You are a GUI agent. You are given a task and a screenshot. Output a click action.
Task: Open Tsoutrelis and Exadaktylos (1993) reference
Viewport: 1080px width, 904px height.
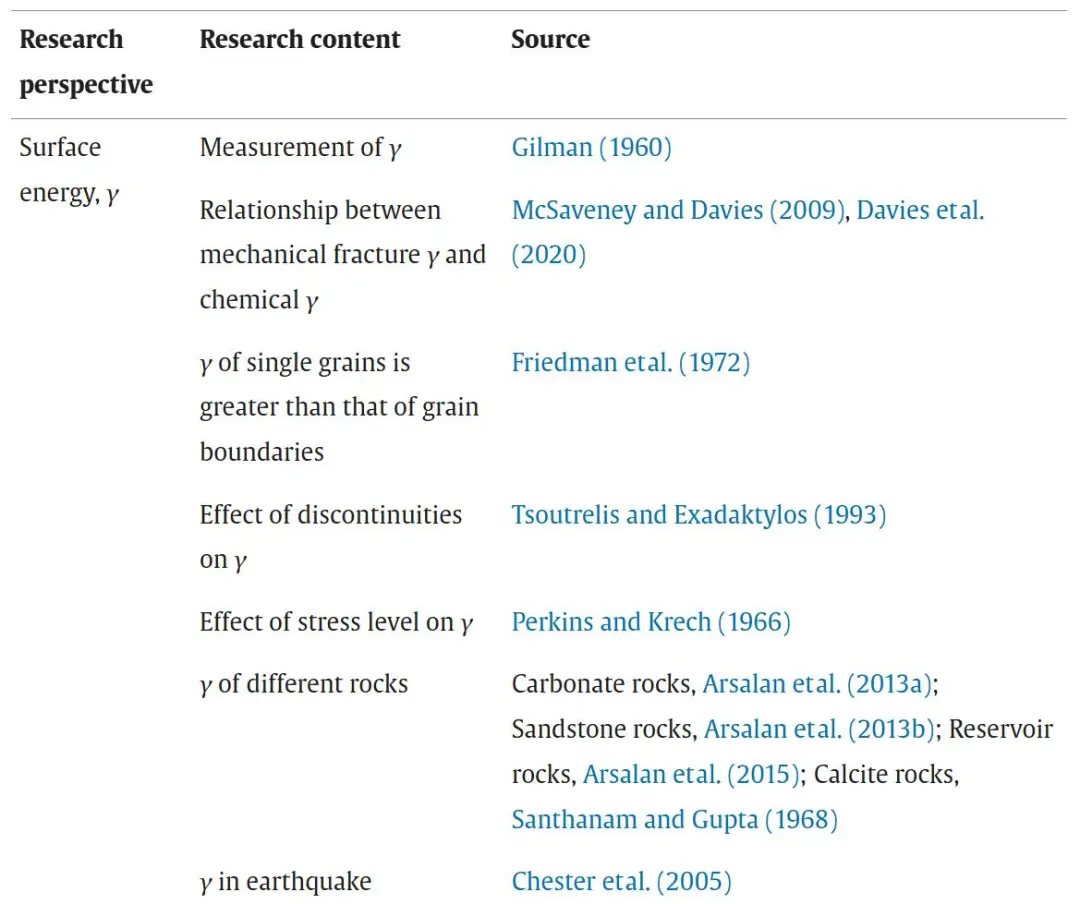(x=698, y=515)
